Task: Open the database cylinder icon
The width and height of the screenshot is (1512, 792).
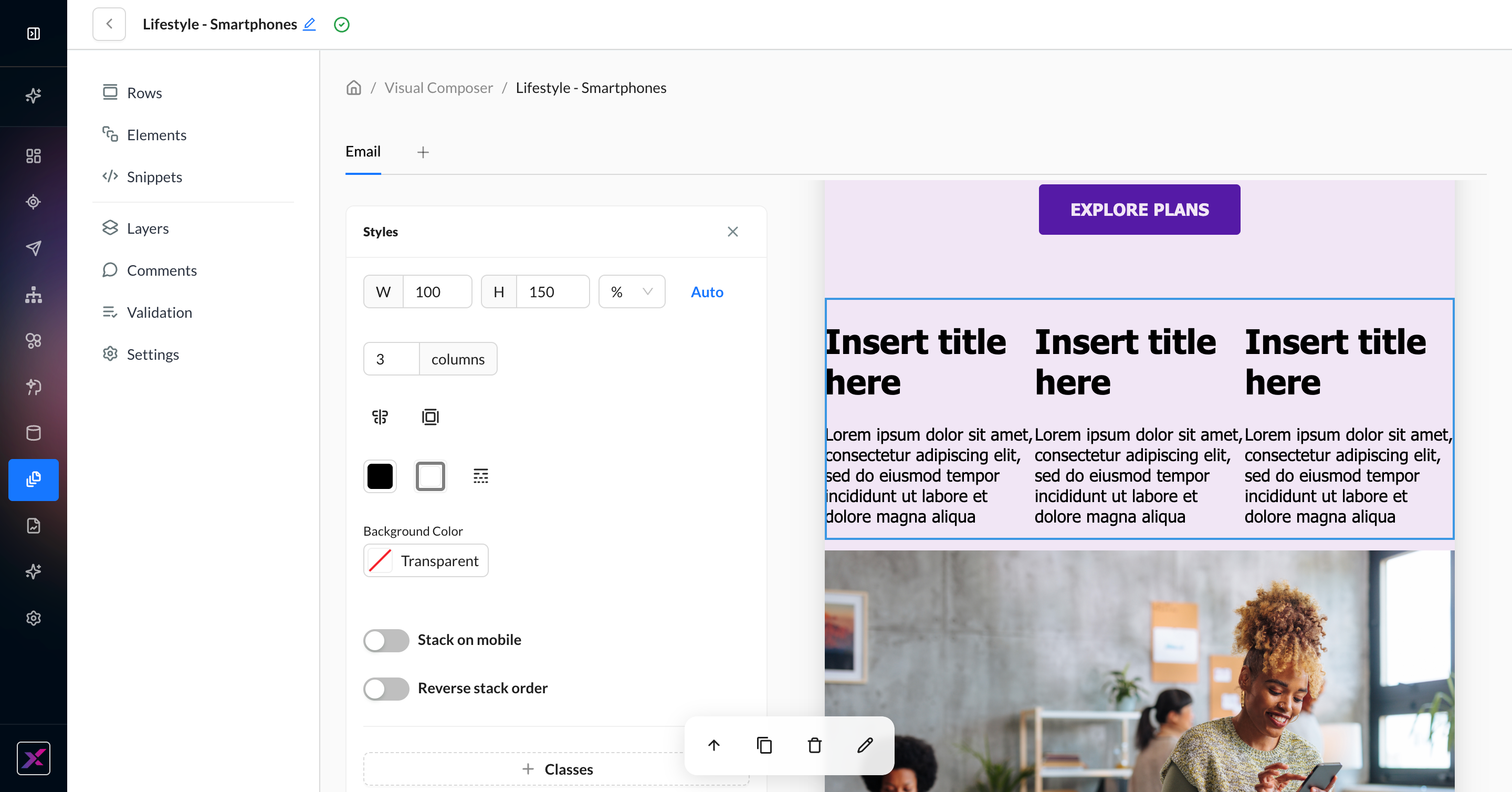Action: pos(34,433)
